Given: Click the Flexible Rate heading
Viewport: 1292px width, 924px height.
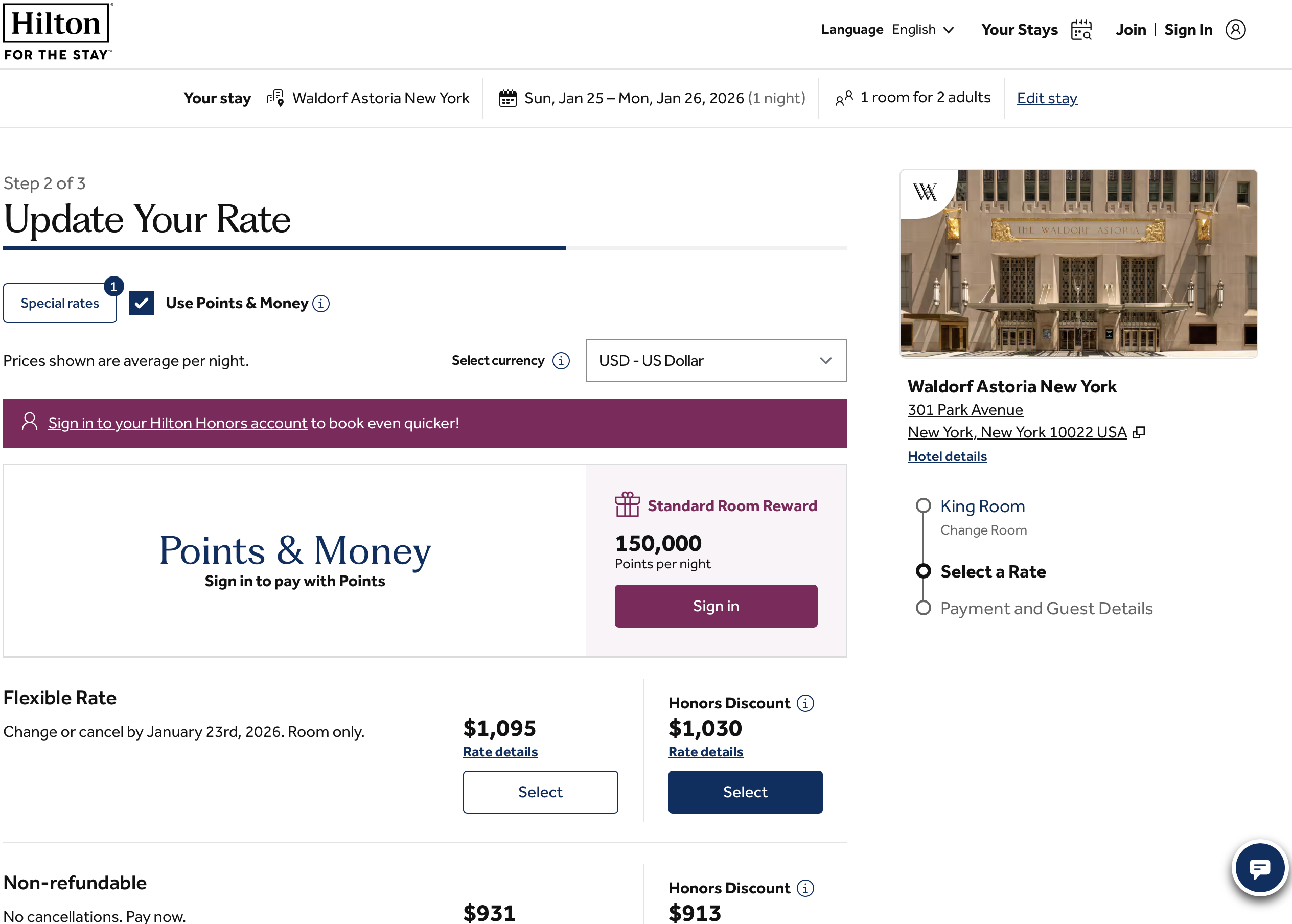Looking at the screenshot, I should tap(60, 698).
